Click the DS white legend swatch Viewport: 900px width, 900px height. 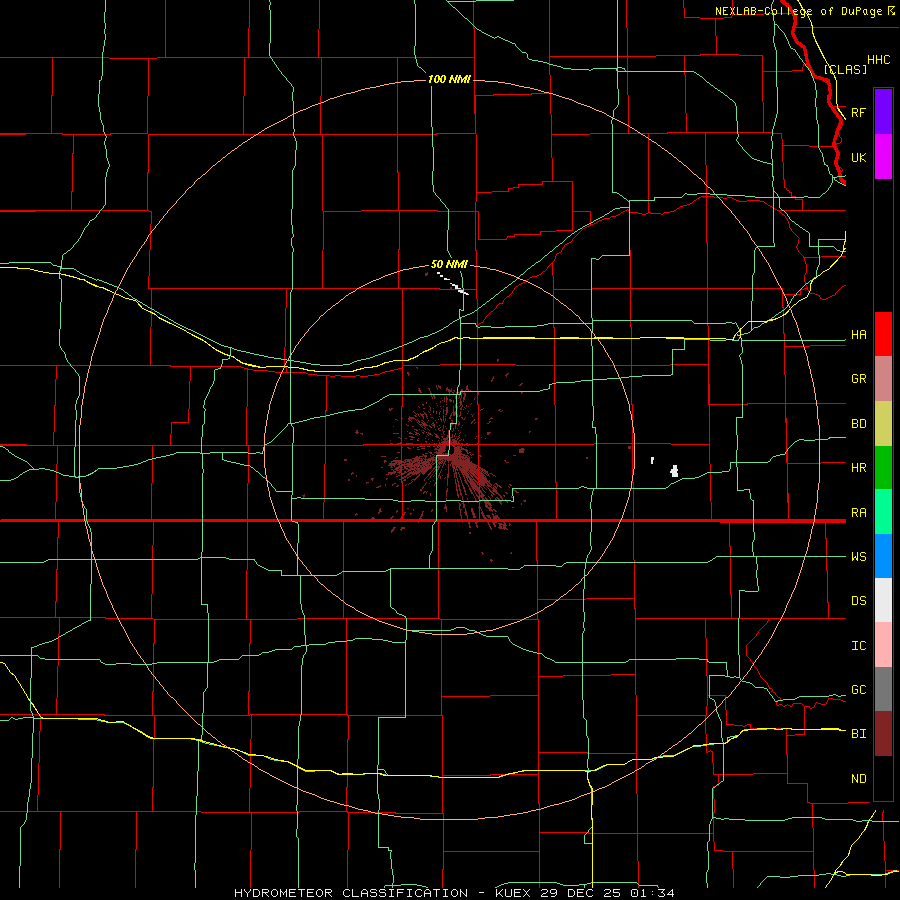coord(883,600)
